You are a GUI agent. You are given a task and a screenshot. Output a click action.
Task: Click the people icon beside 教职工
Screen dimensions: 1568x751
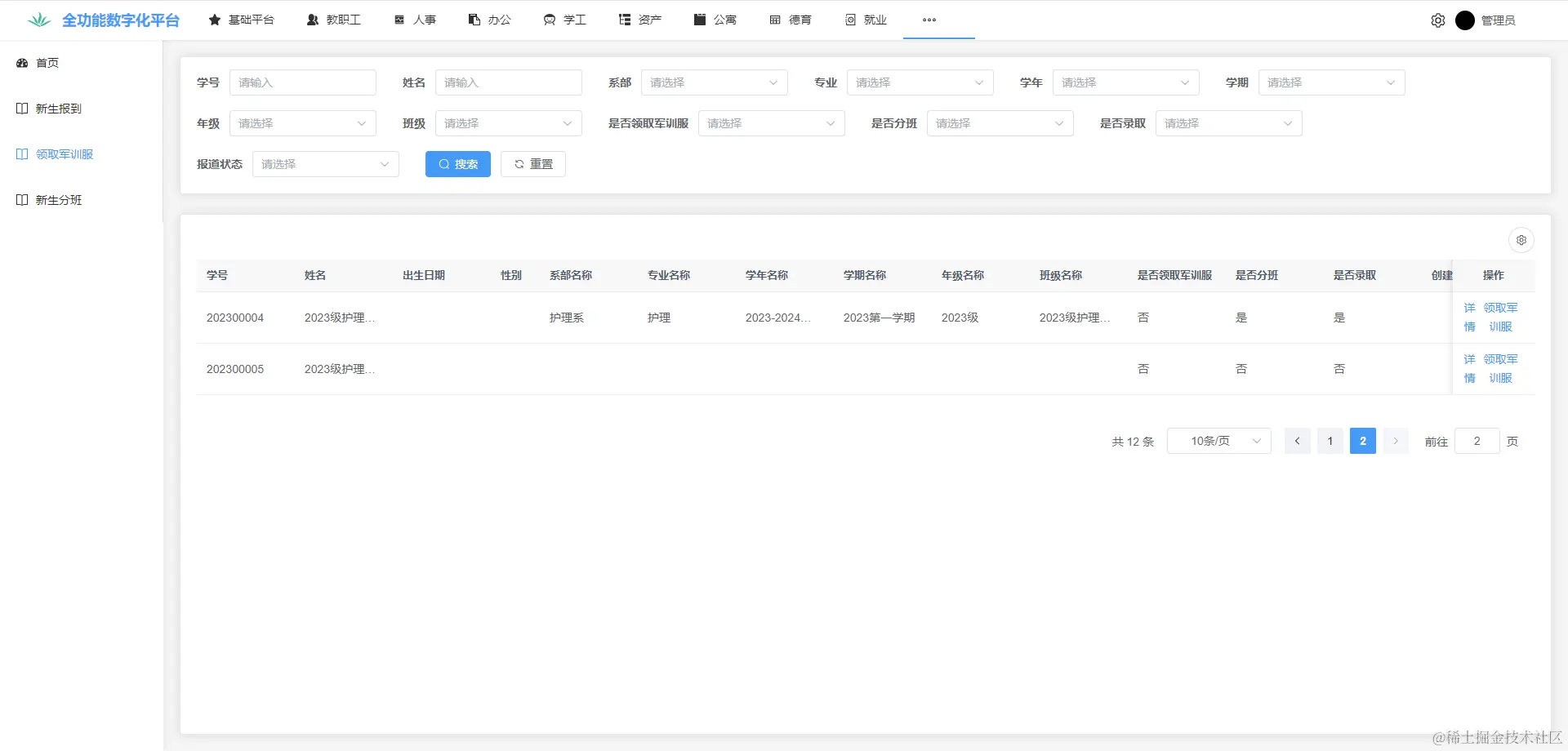tap(313, 20)
